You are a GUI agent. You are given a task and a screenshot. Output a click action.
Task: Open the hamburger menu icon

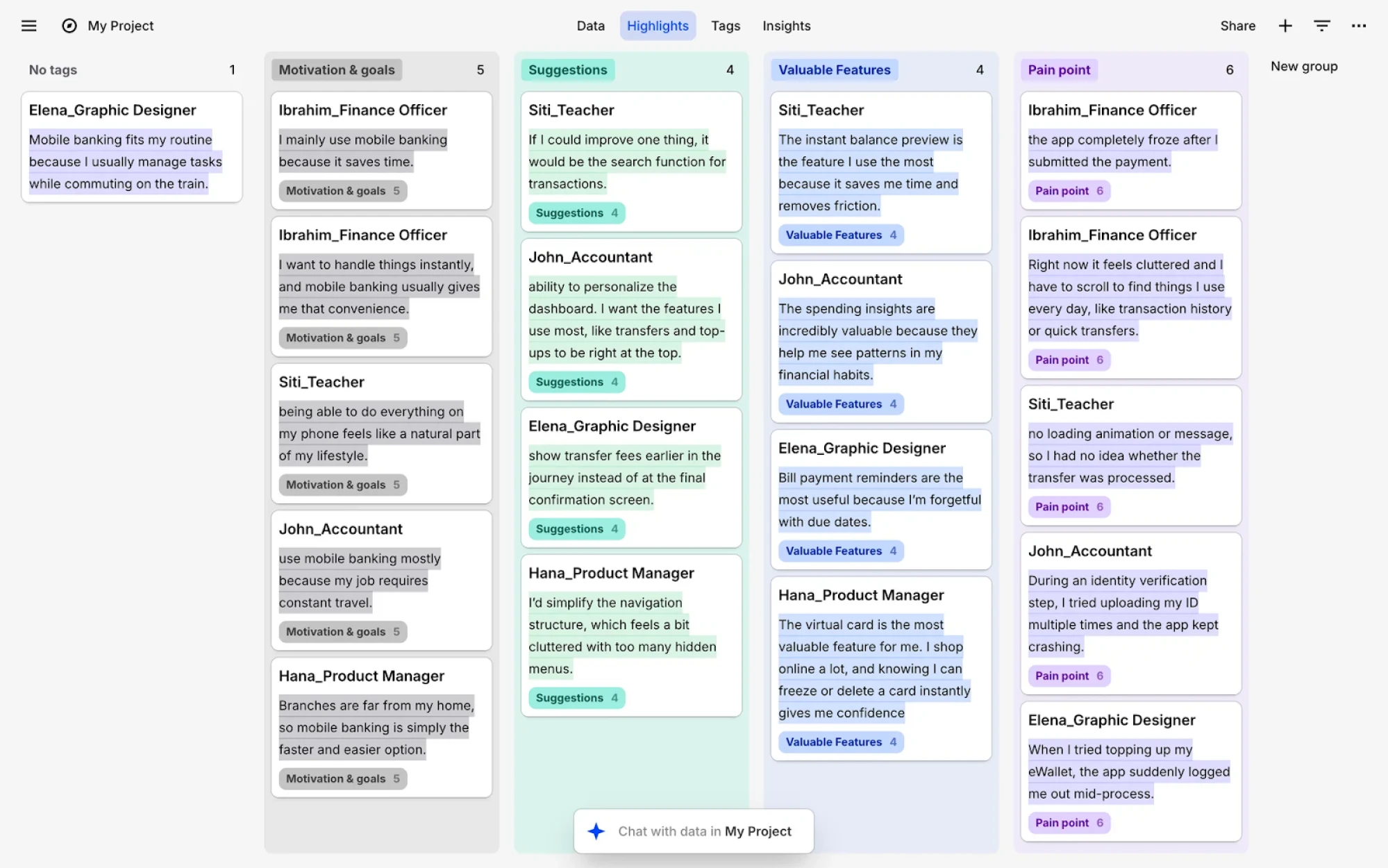click(x=28, y=26)
